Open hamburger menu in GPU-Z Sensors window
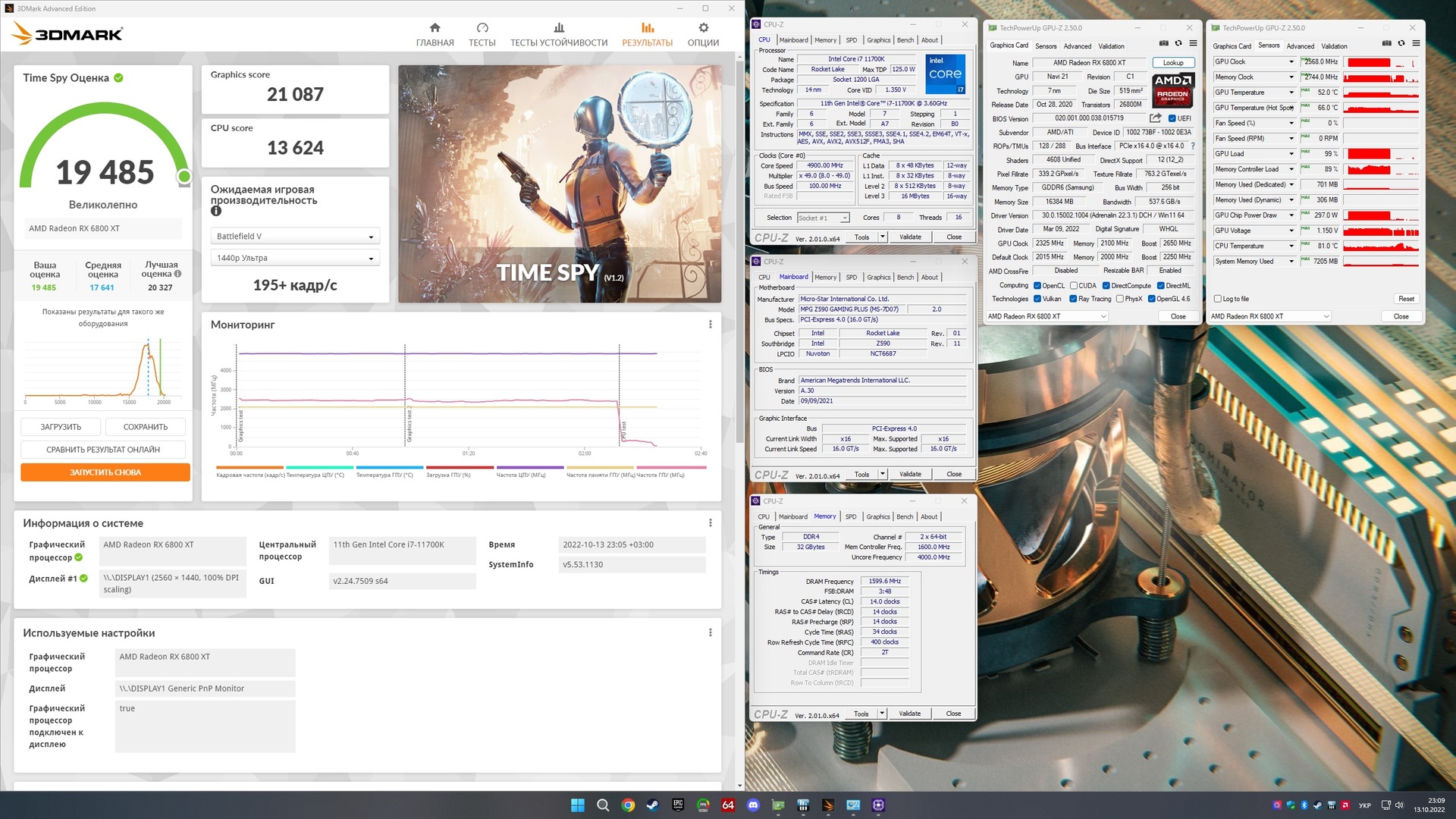 click(x=1416, y=43)
